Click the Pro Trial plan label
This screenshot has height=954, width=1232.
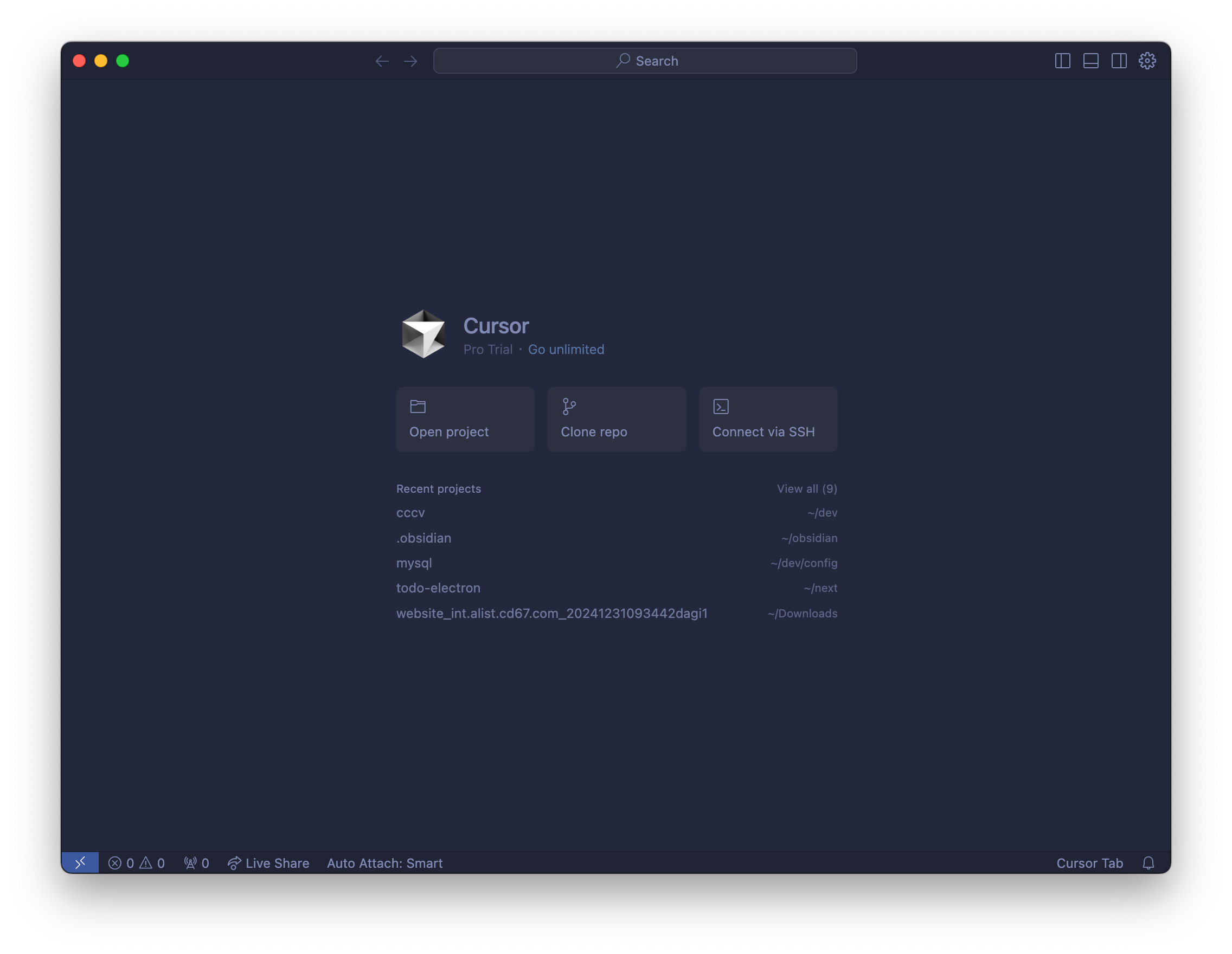pyautogui.click(x=488, y=350)
